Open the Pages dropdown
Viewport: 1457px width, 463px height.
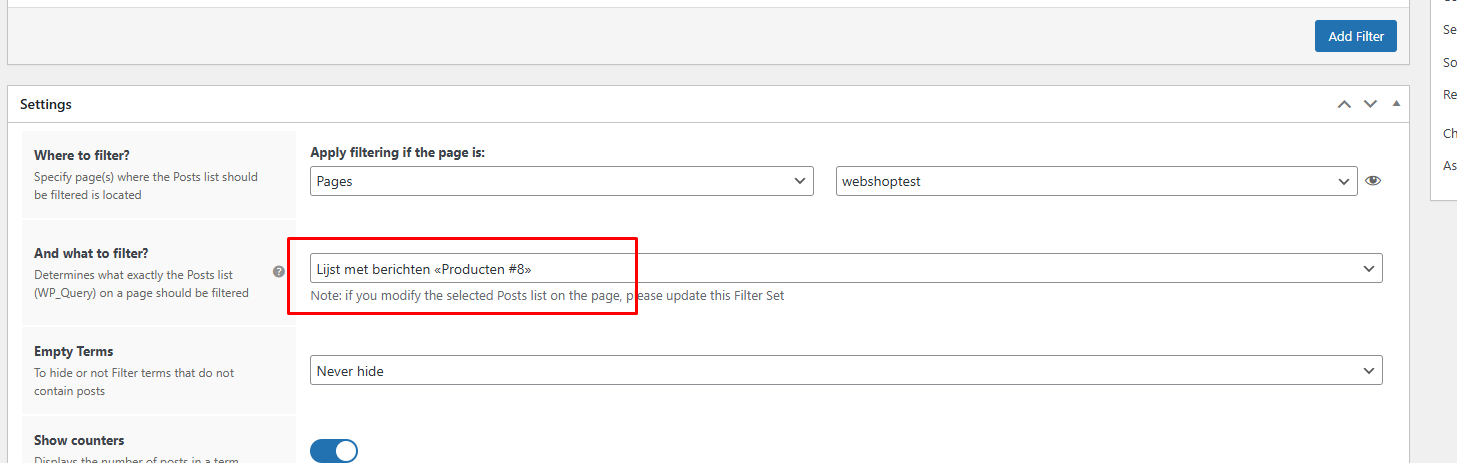tap(561, 181)
